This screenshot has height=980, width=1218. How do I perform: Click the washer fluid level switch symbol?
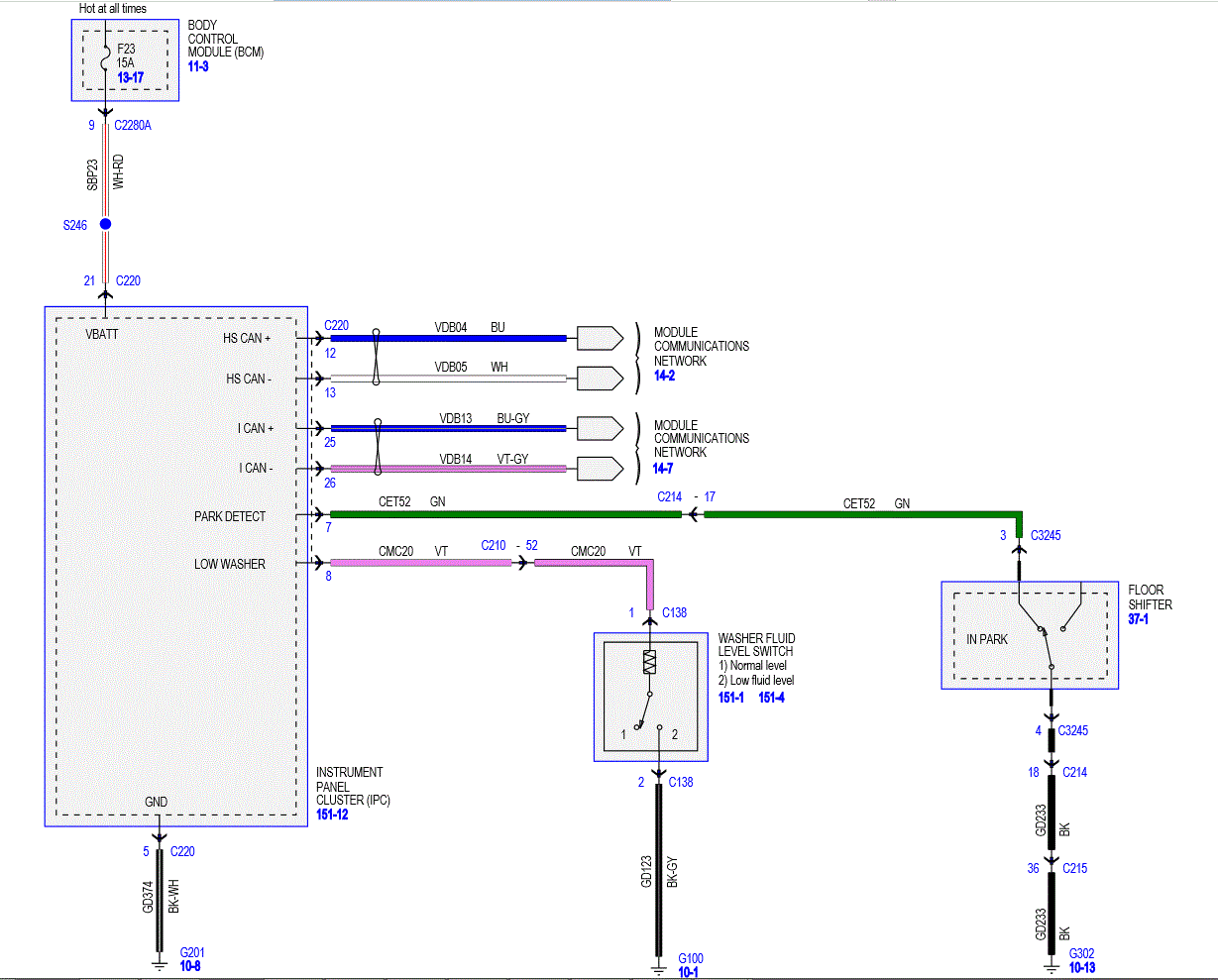[x=650, y=696]
